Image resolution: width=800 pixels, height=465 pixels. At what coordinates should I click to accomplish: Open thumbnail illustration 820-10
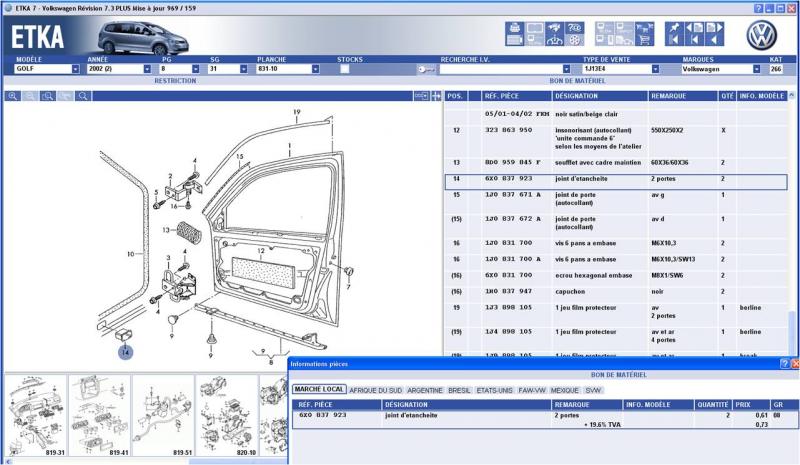pyautogui.click(x=227, y=415)
